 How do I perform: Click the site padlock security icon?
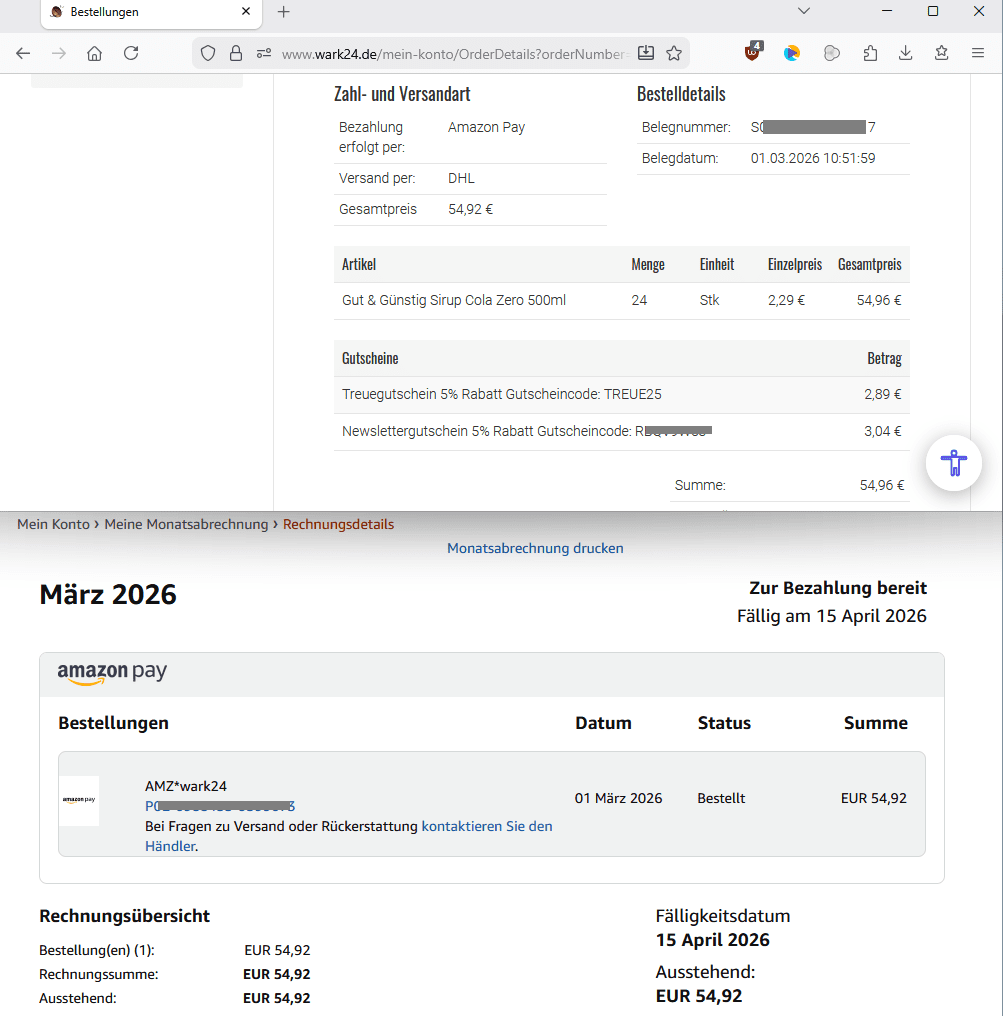click(236, 53)
